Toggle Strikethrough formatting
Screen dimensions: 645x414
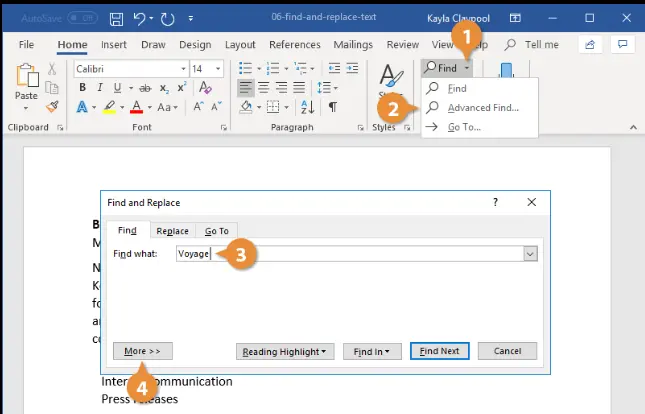(x=145, y=88)
